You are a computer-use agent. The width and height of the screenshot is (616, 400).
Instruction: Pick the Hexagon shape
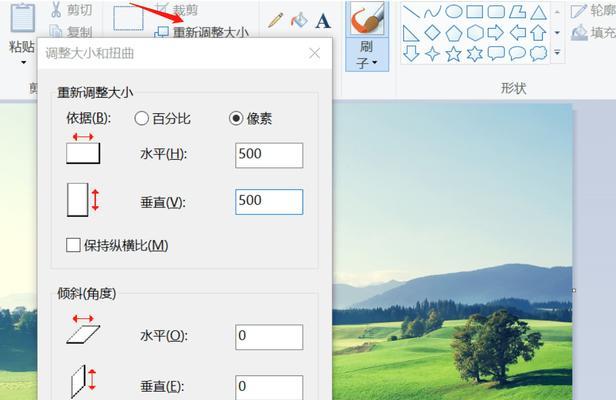(475, 33)
